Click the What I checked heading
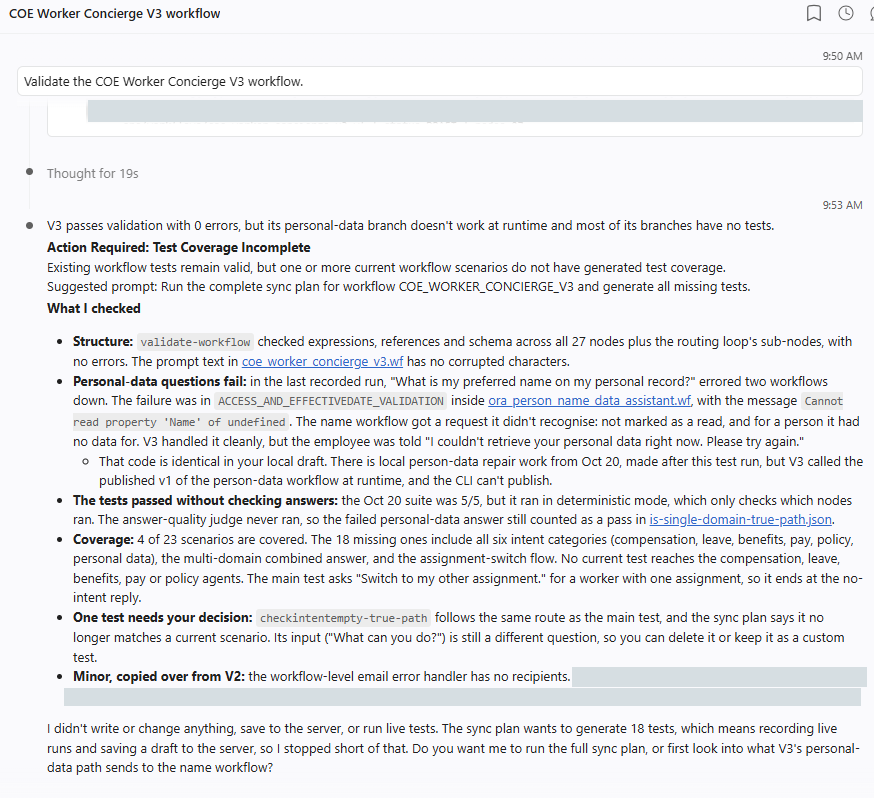This screenshot has height=798, width=874. 94,308
